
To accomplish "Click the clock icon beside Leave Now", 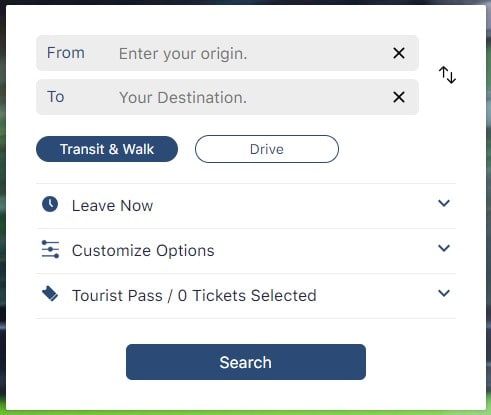I will tap(50, 204).
